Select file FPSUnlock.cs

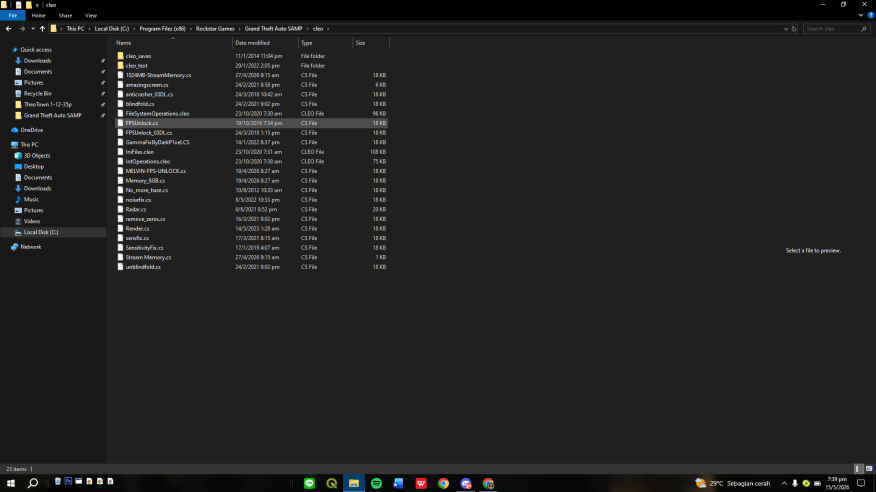[x=251, y=123]
